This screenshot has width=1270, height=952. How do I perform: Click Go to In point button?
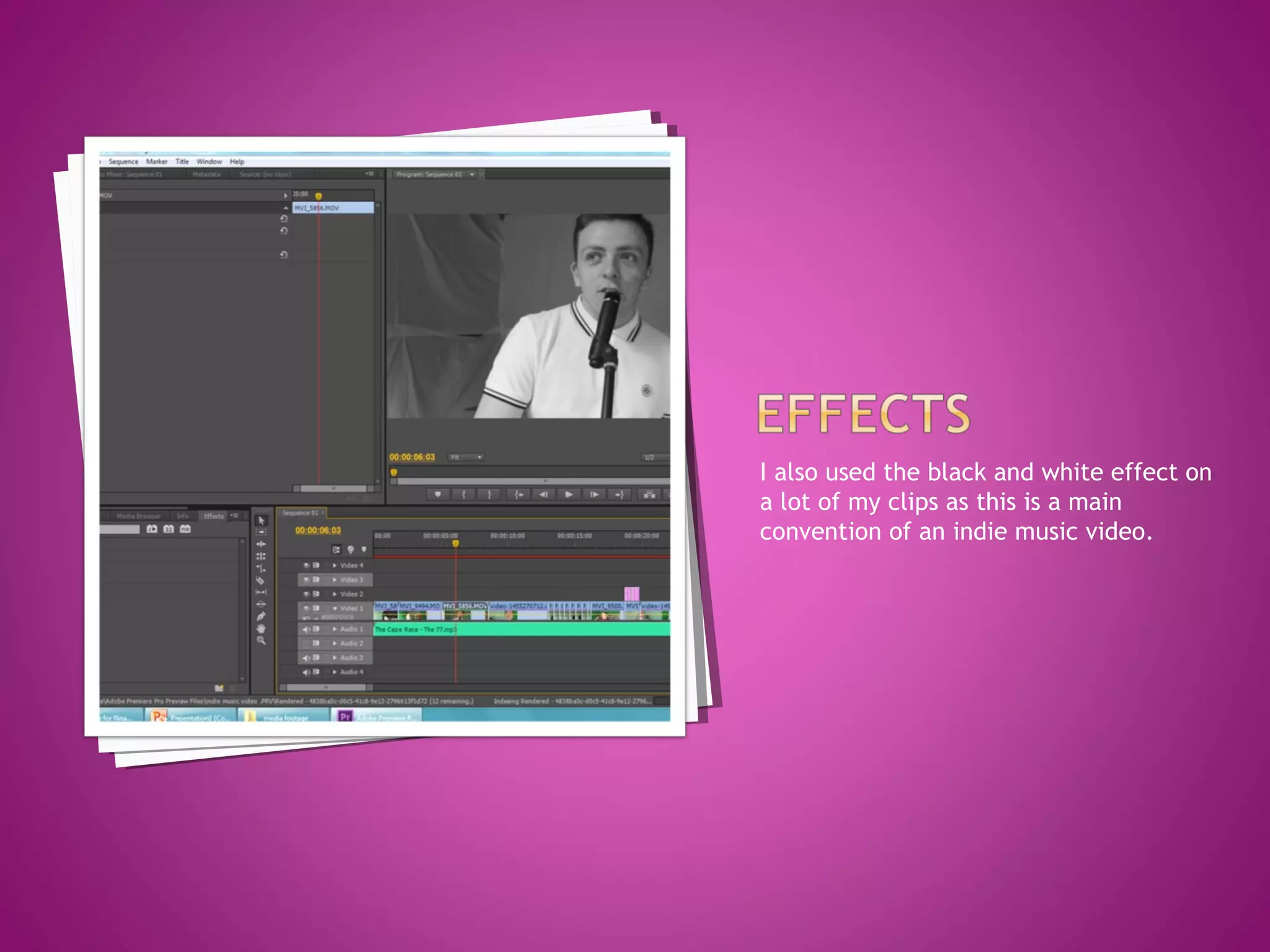518,495
